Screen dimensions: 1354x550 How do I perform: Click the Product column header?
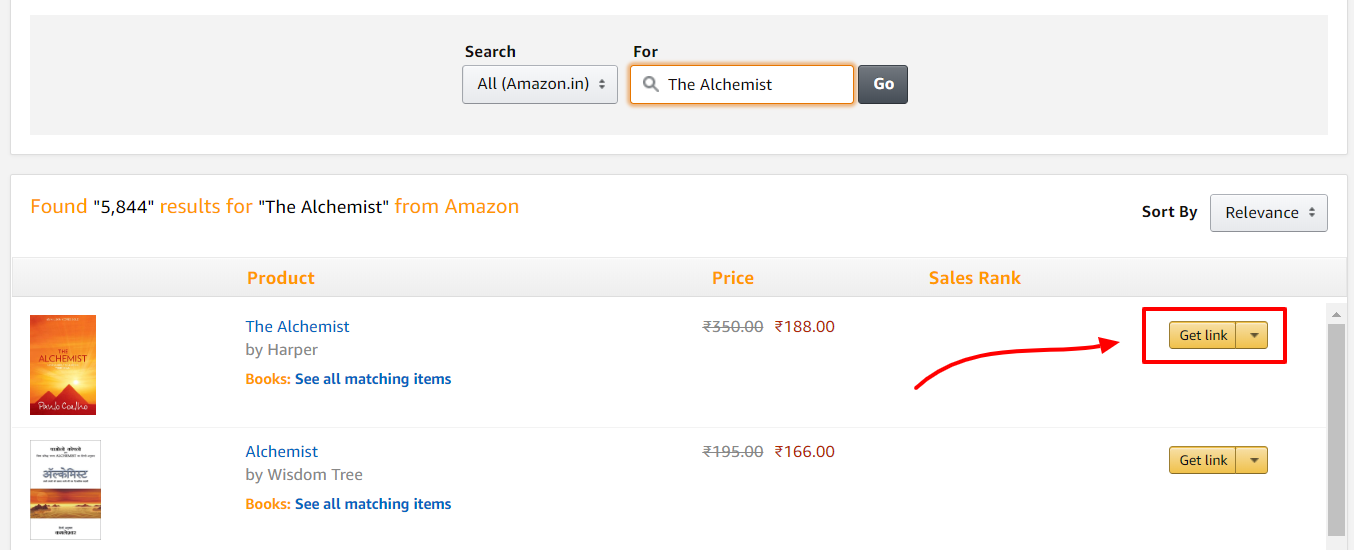tap(281, 278)
